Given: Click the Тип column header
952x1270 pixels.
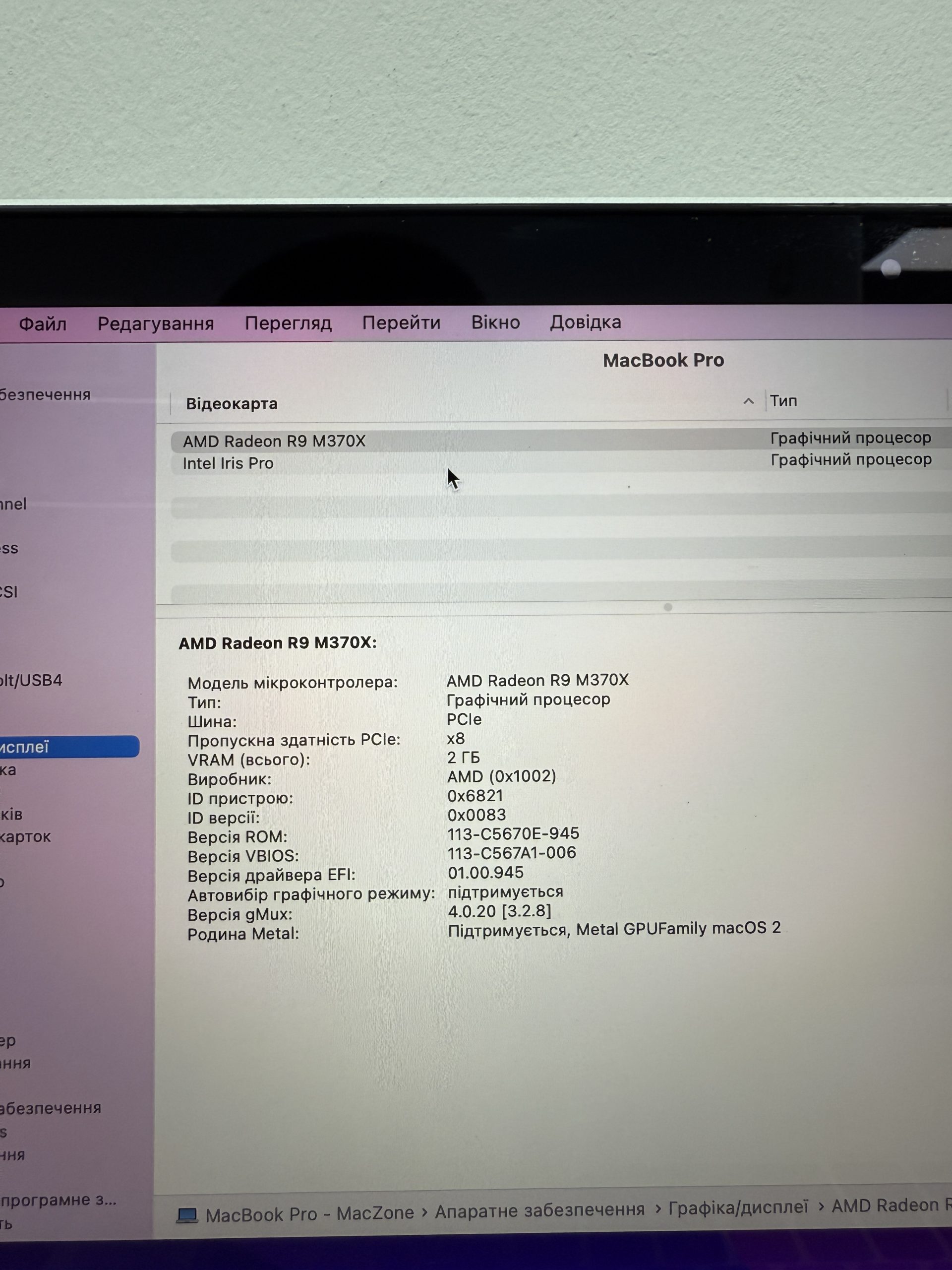Looking at the screenshot, I should coord(783,401).
